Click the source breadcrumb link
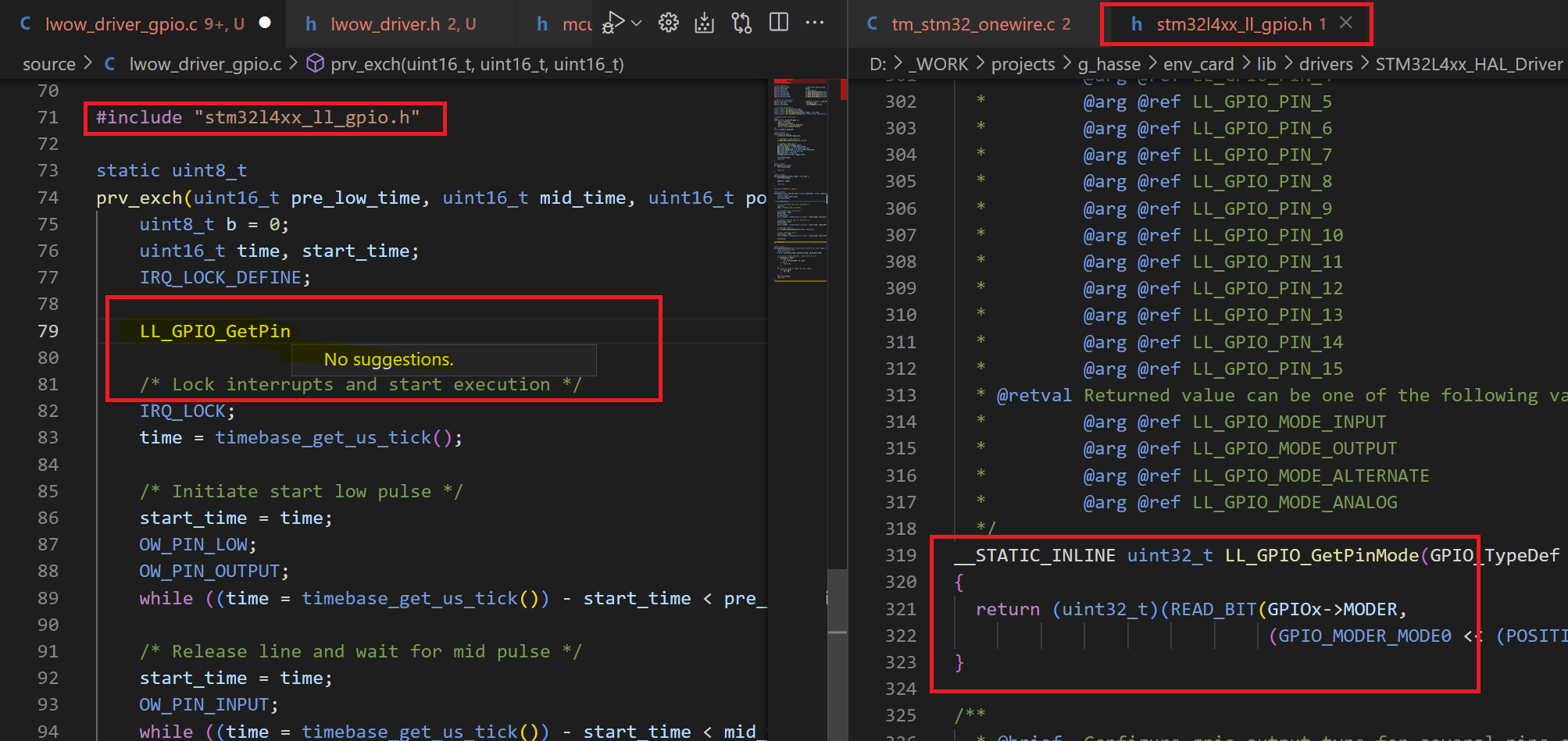Image resolution: width=1568 pixels, height=741 pixels. coord(48,64)
